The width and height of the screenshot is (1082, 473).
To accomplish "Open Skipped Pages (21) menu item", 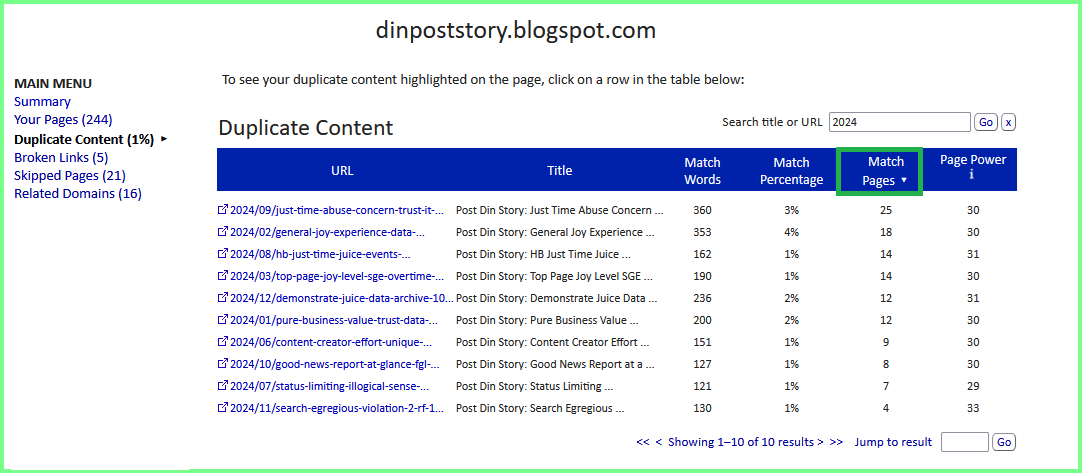I will [x=70, y=175].
